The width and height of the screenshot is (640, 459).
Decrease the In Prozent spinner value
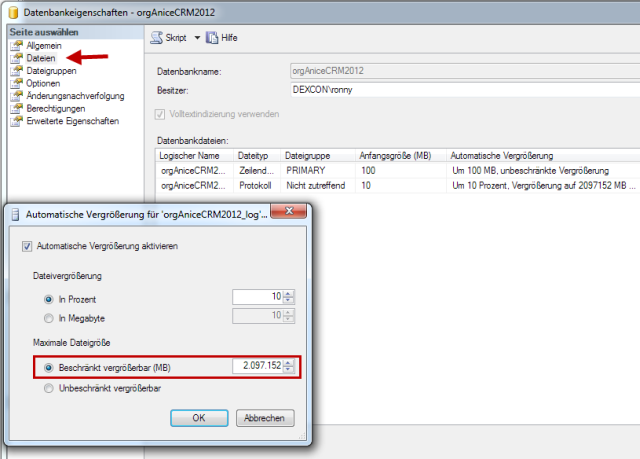(288, 300)
